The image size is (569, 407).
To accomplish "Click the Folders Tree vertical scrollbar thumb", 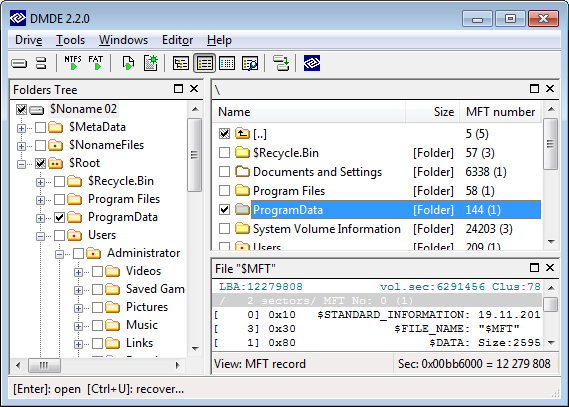I will (195, 155).
